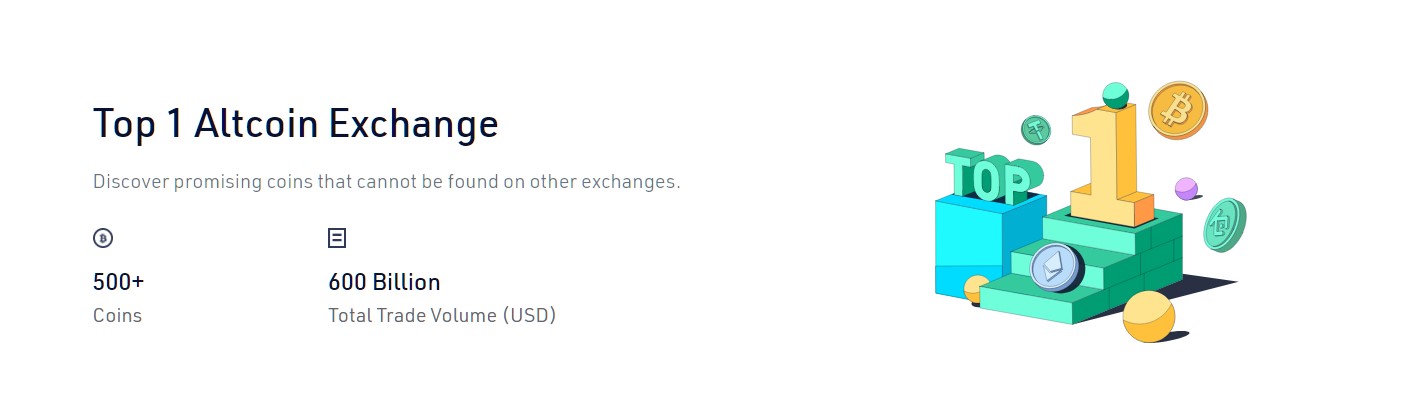Image resolution: width=1412 pixels, height=418 pixels.
Task: Click the large yellow ball at bottom
Action: pos(1148,317)
